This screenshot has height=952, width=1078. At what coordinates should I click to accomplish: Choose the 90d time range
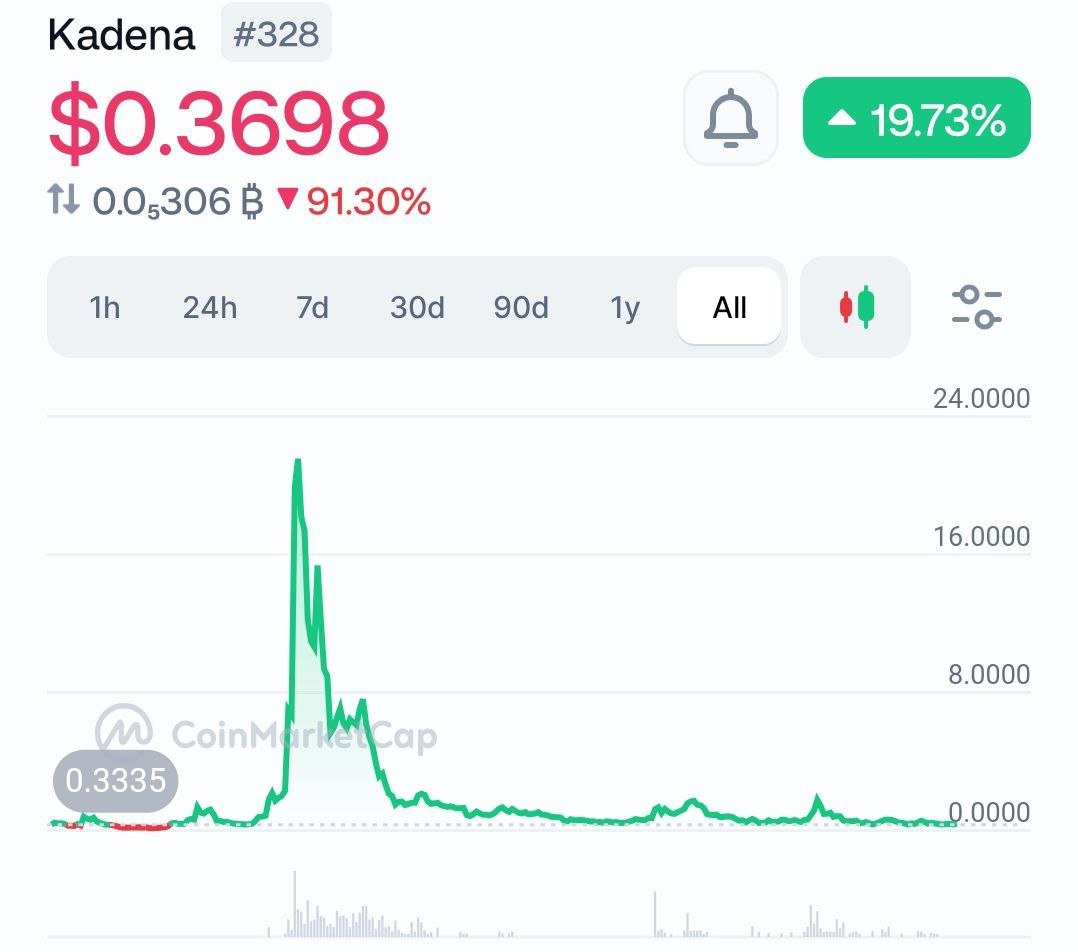click(x=521, y=307)
